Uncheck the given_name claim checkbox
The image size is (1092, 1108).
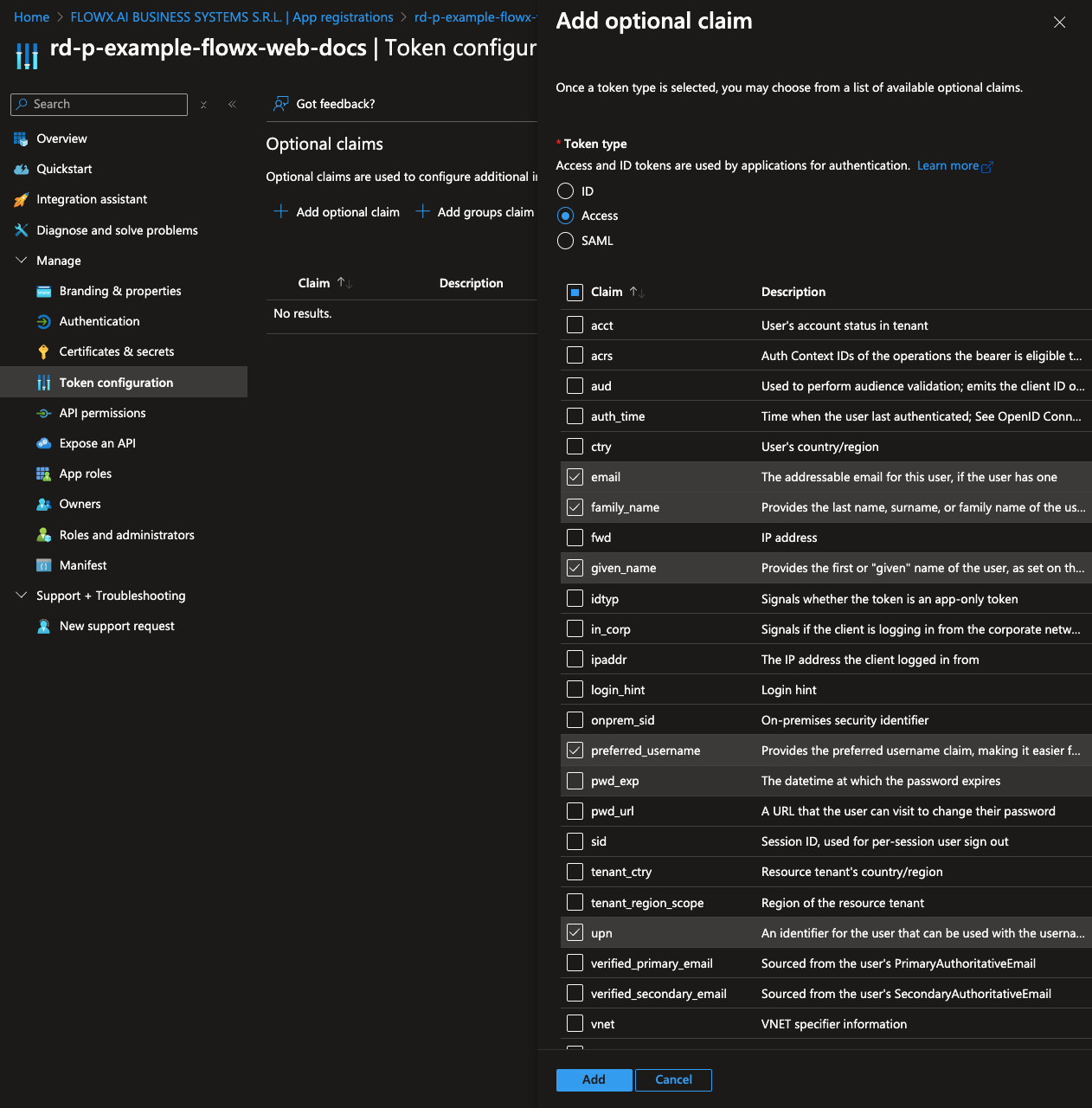575,568
